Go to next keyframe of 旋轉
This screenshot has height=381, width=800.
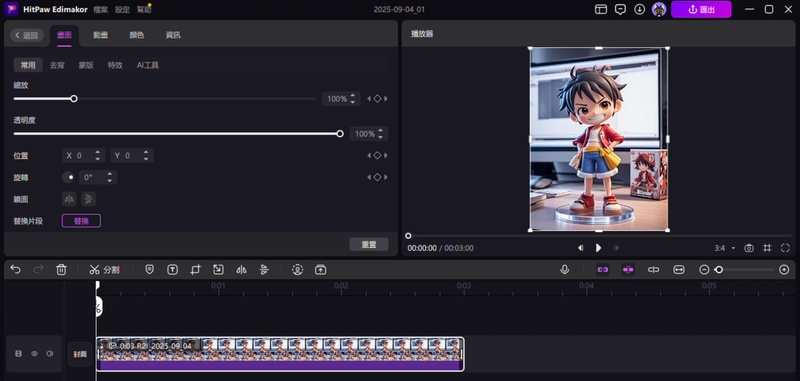(x=386, y=177)
